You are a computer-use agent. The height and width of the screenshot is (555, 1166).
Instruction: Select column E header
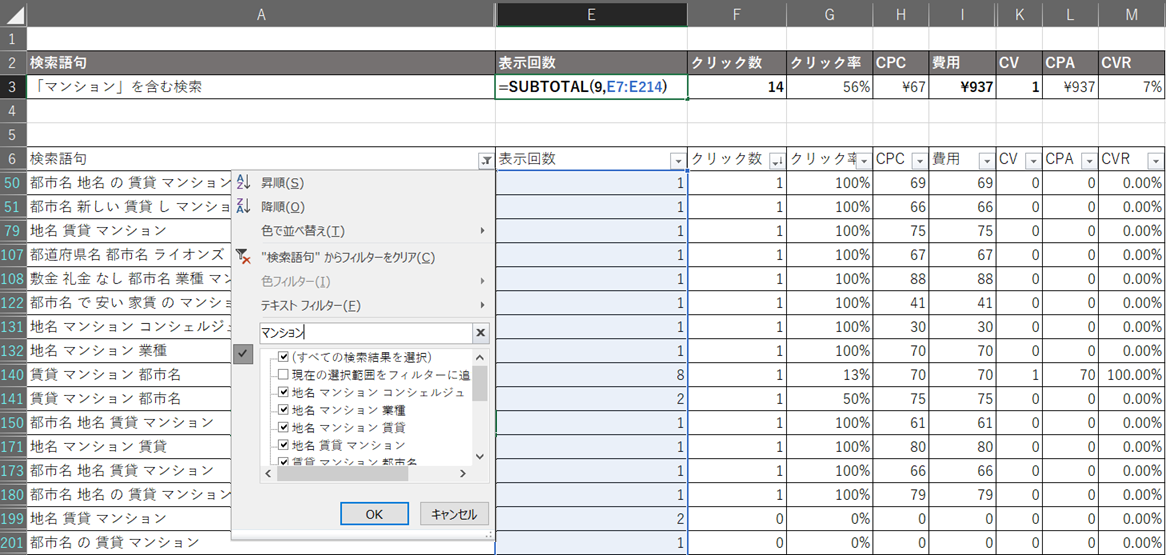coord(592,13)
